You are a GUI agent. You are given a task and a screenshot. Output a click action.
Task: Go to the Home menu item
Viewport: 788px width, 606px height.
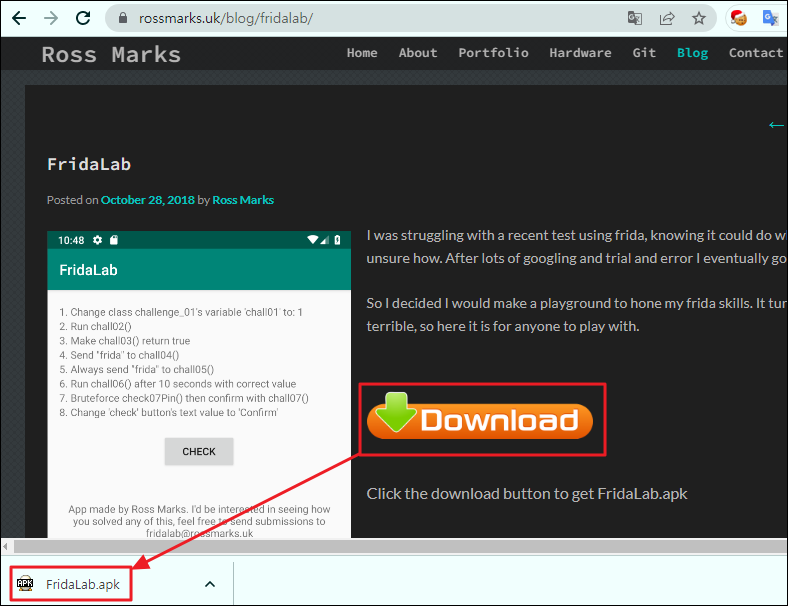point(362,53)
